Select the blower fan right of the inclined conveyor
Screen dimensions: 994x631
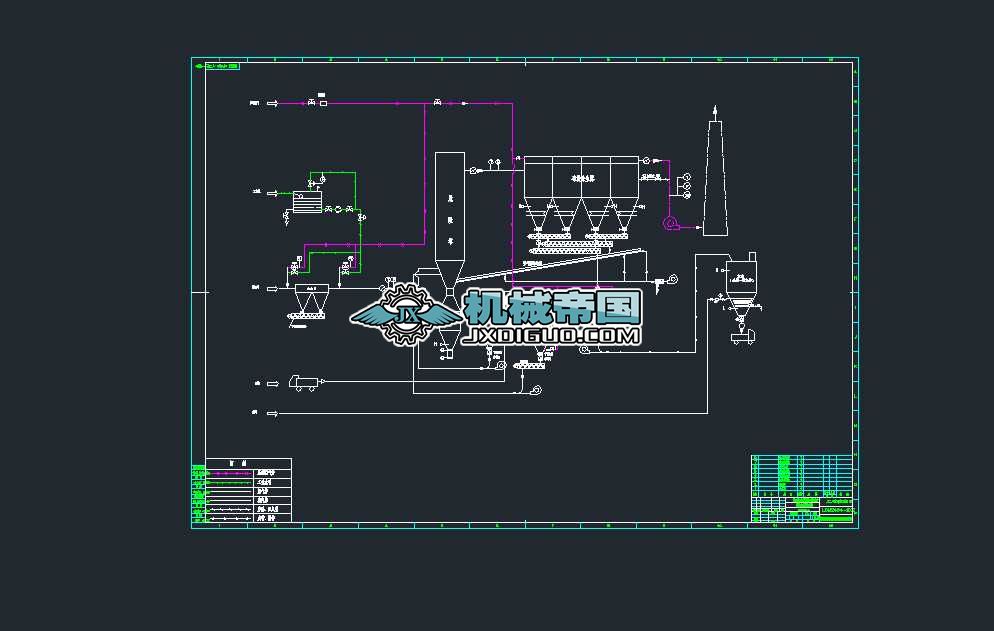pos(672,278)
